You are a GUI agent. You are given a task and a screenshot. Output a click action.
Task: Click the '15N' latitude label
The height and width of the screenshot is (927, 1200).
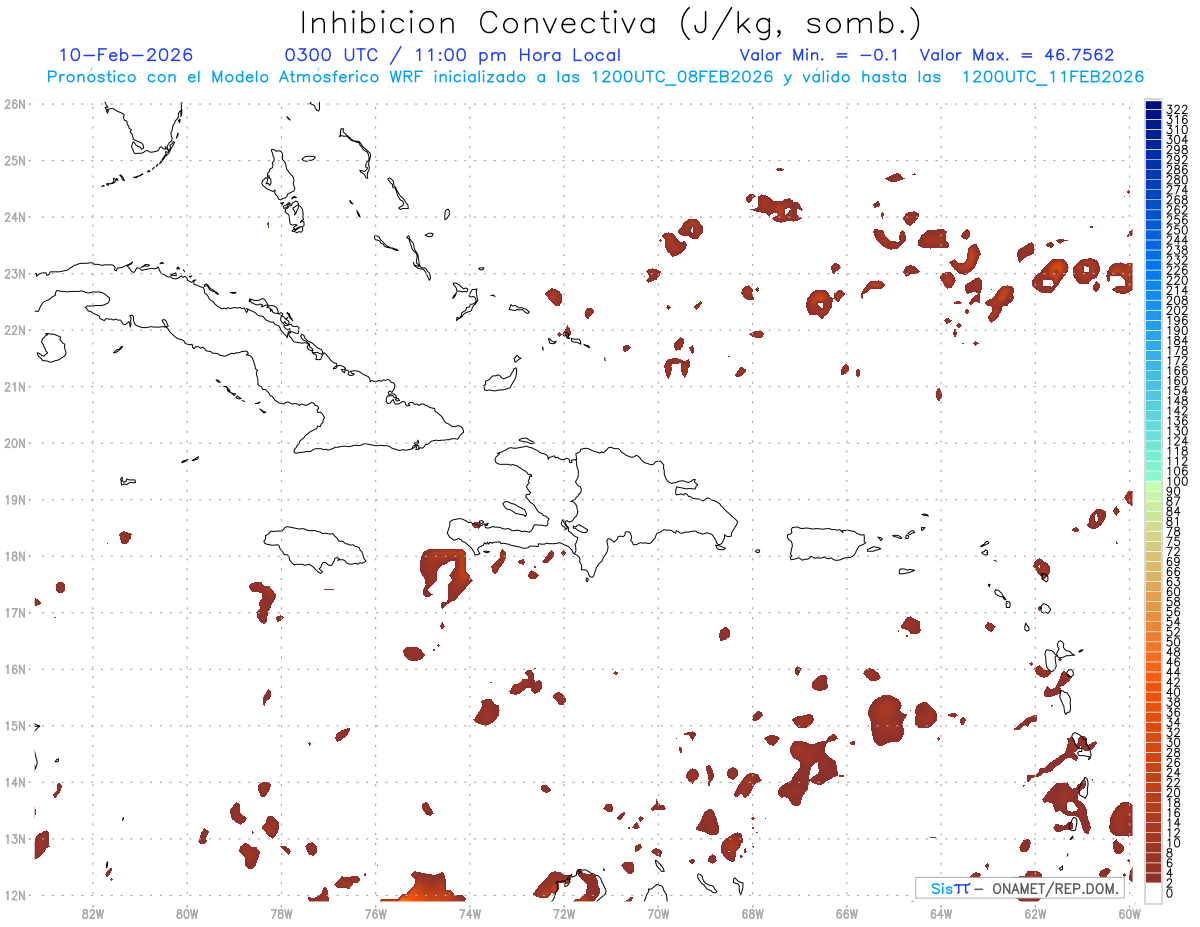pos(14,725)
